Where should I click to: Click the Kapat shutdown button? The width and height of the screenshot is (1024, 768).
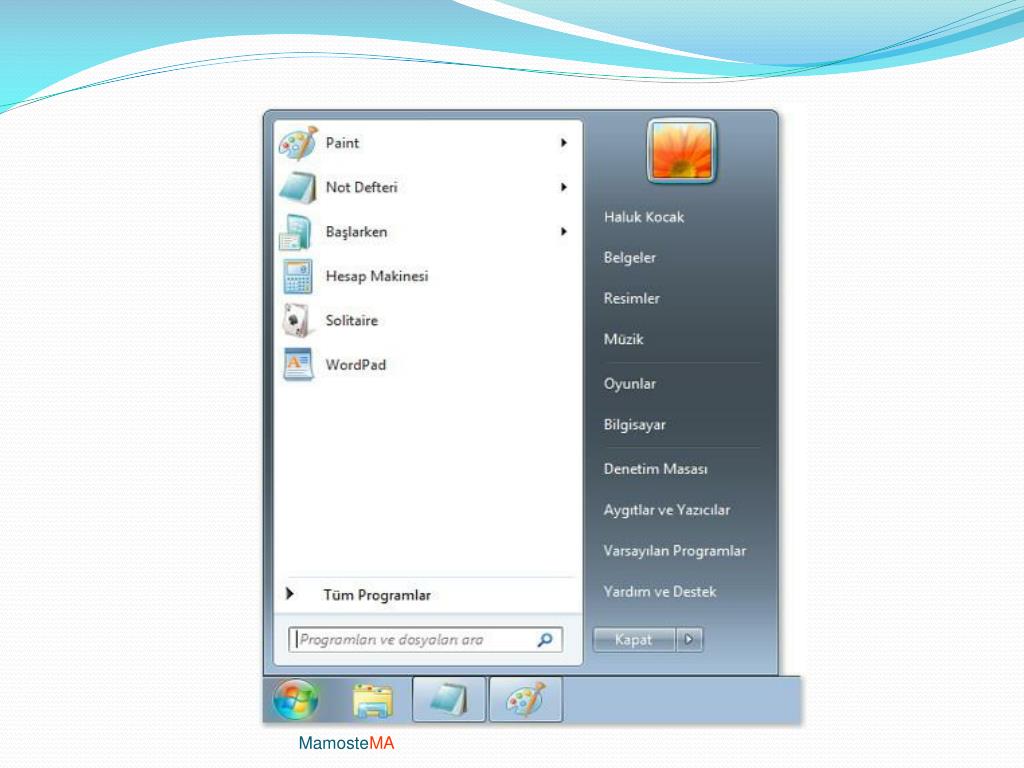(x=633, y=639)
